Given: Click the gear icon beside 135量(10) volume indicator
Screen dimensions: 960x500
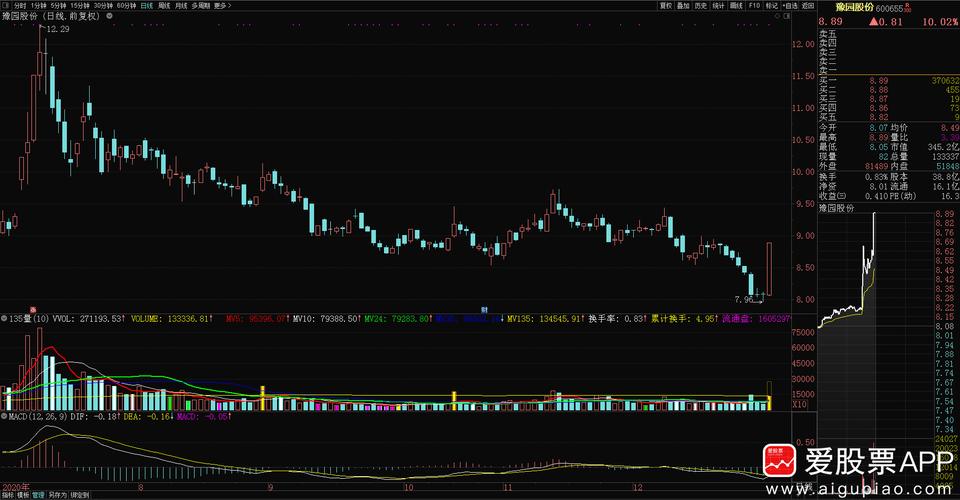Looking at the screenshot, I should (x=4, y=319).
